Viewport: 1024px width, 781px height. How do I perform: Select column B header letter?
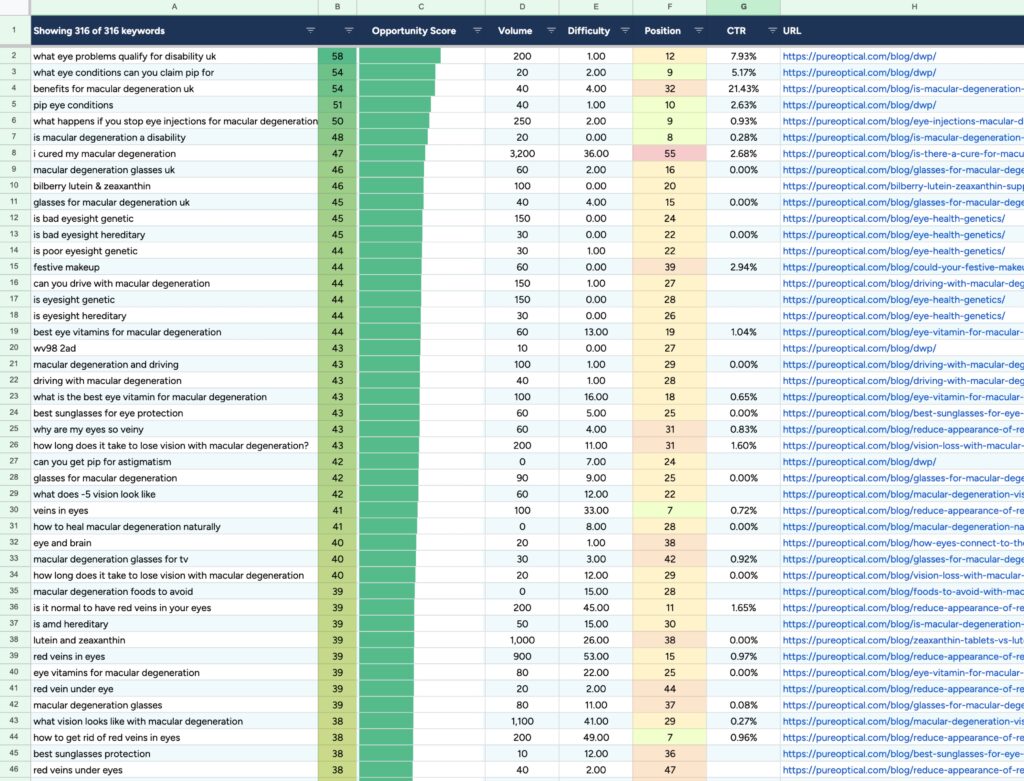tap(338, 7)
